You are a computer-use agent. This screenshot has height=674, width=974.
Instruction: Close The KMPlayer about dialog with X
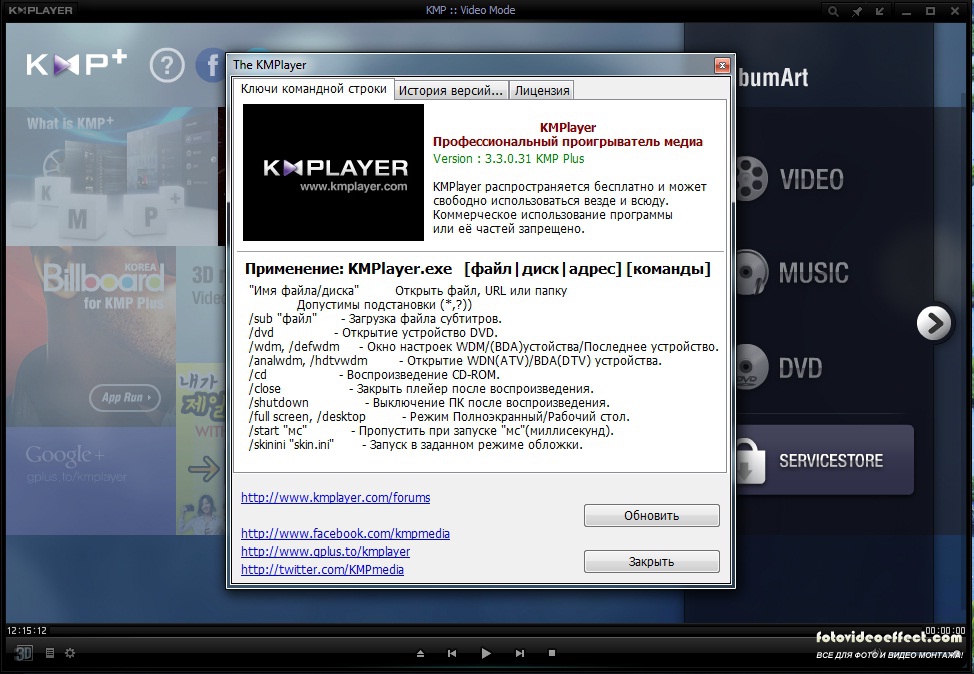click(x=722, y=65)
